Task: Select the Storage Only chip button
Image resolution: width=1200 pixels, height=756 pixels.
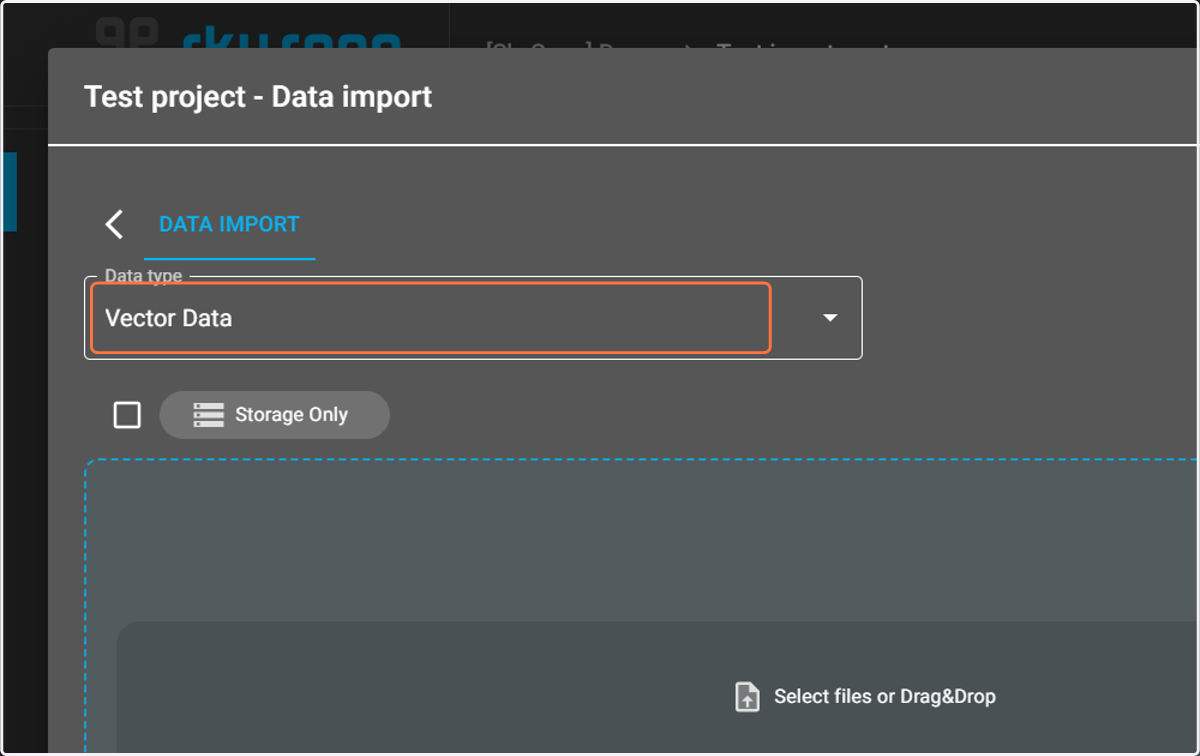Action: pyautogui.click(x=274, y=415)
